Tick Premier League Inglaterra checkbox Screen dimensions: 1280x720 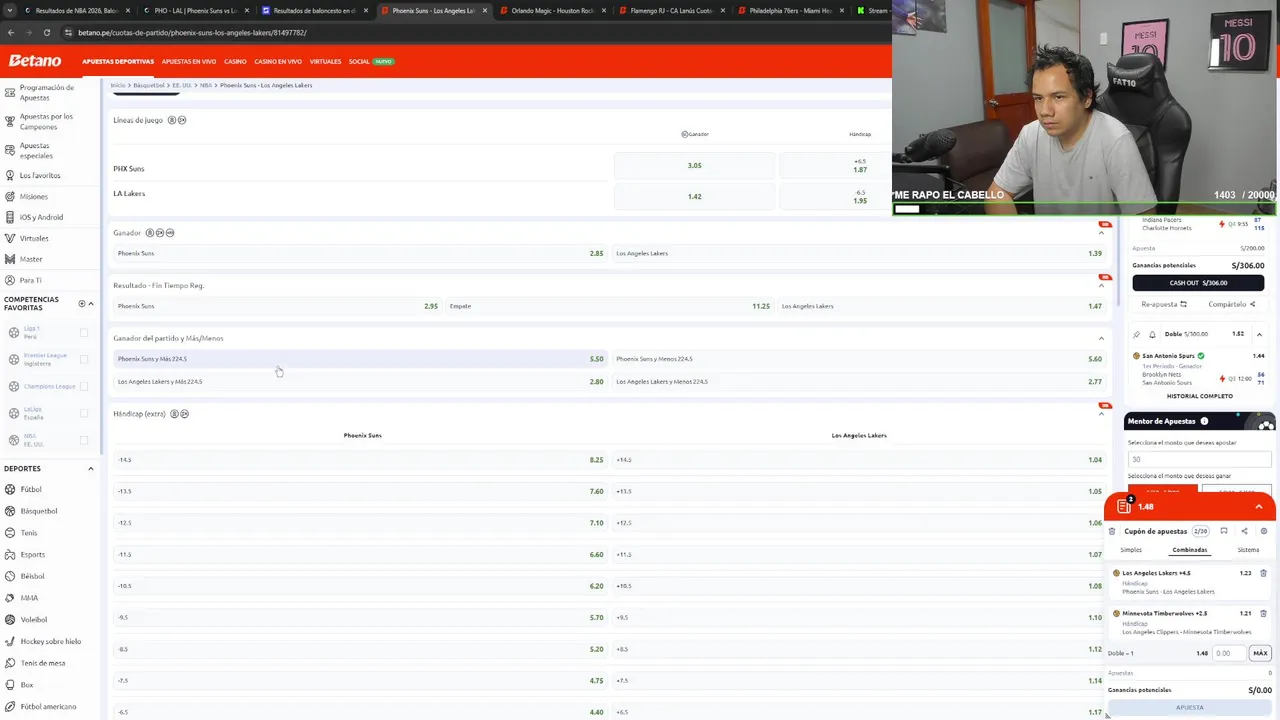pos(84,359)
